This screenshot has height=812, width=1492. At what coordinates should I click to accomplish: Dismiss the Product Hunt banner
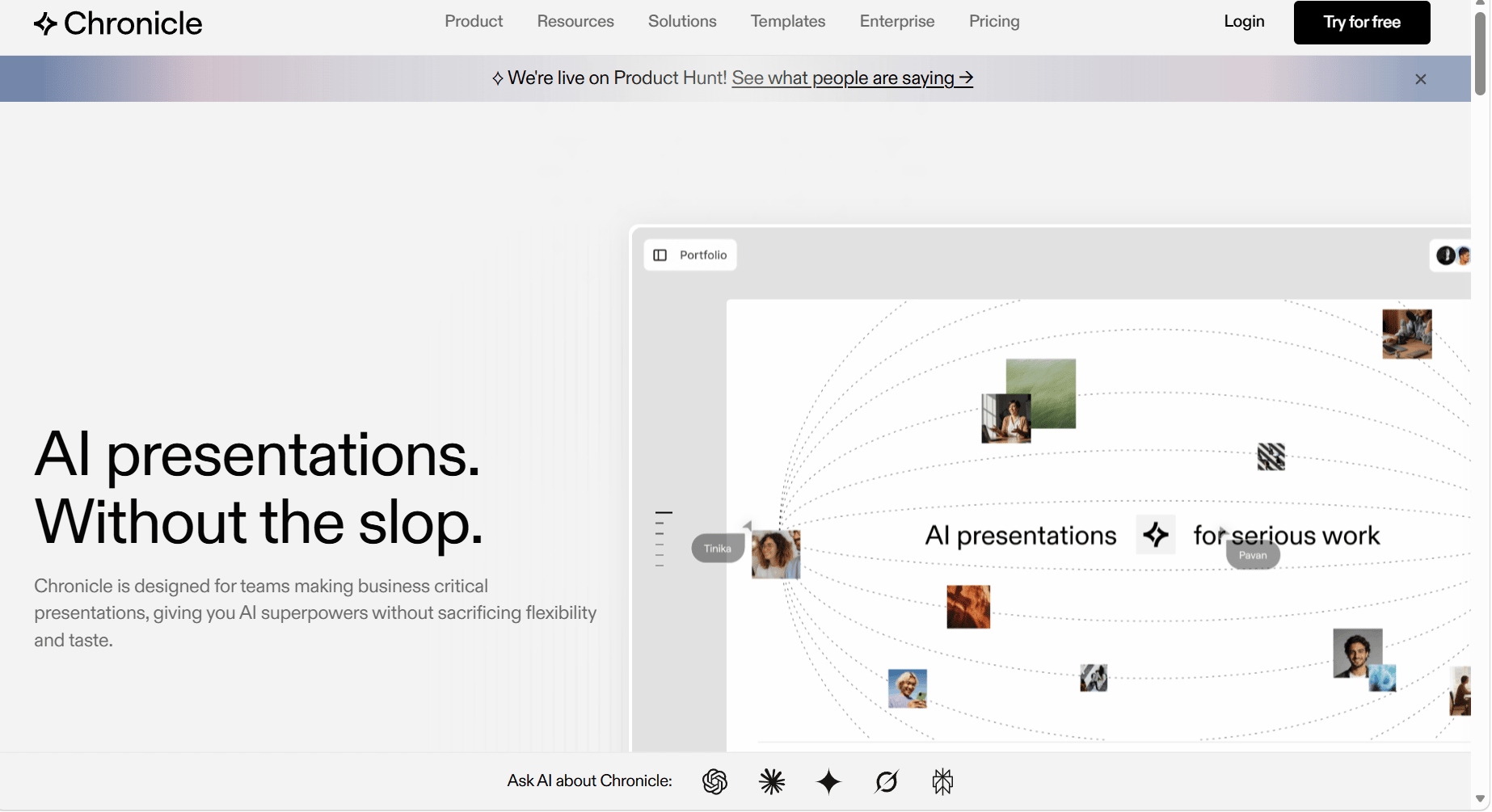[1420, 79]
